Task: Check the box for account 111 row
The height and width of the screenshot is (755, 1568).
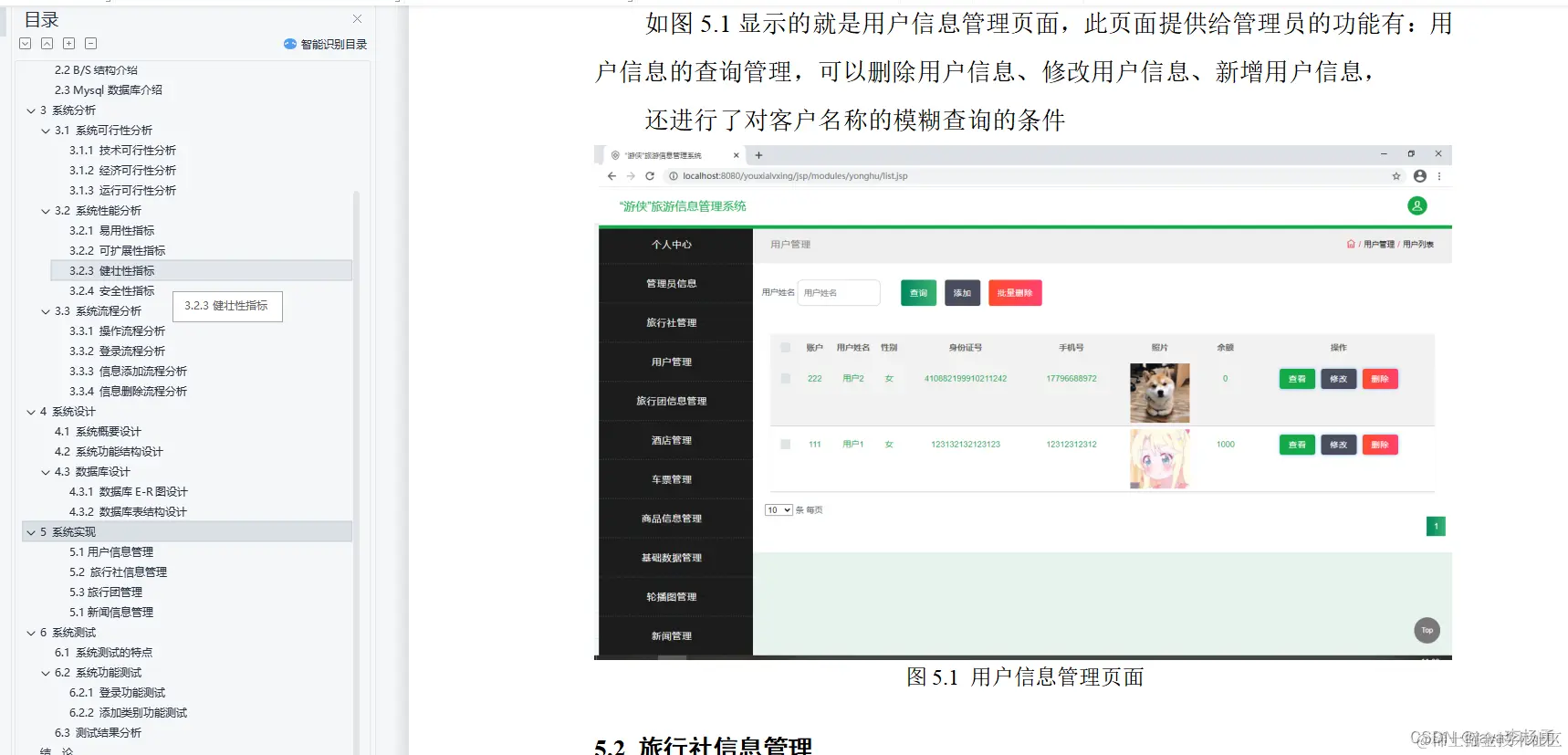Action: pyautogui.click(x=786, y=445)
